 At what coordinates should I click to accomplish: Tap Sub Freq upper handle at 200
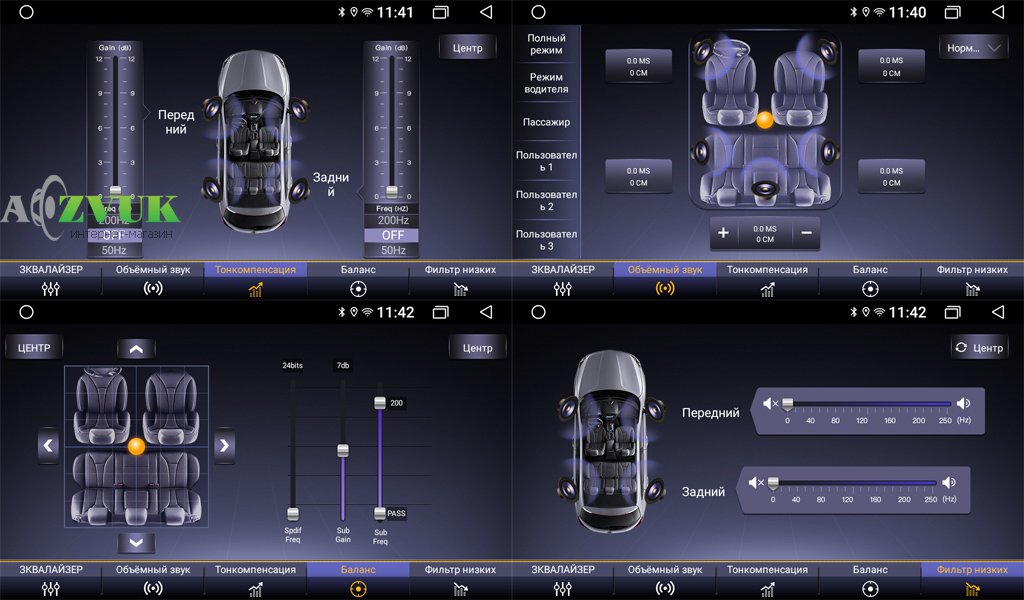[380, 403]
